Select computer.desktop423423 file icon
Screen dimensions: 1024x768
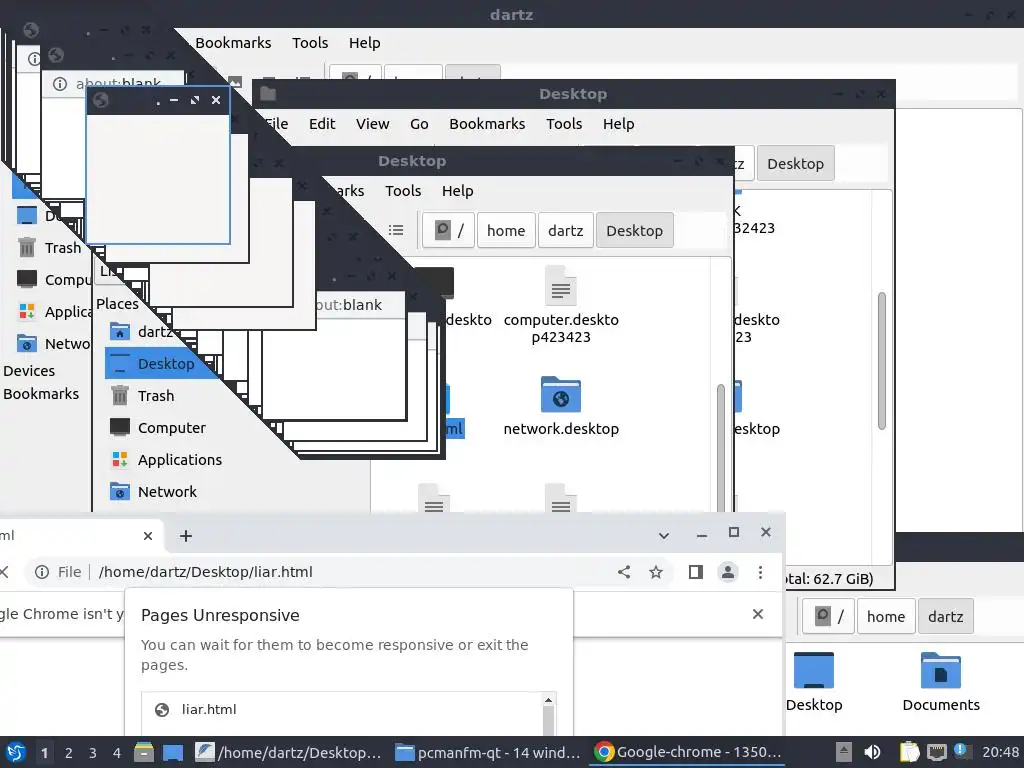coord(561,304)
